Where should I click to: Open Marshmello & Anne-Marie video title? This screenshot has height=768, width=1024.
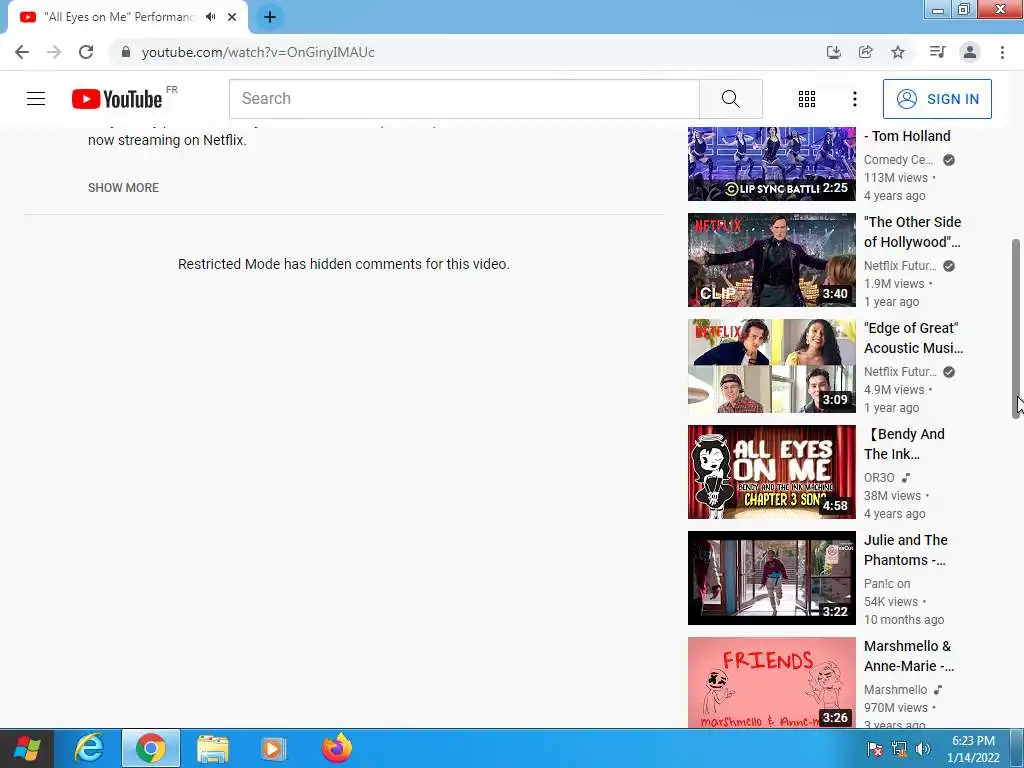click(x=908, y=656)
